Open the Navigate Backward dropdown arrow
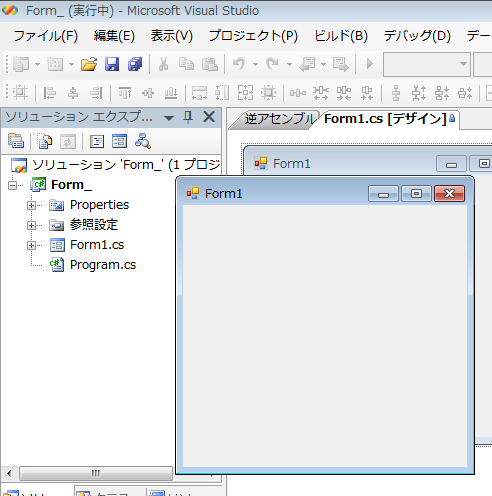 point(323,64)
